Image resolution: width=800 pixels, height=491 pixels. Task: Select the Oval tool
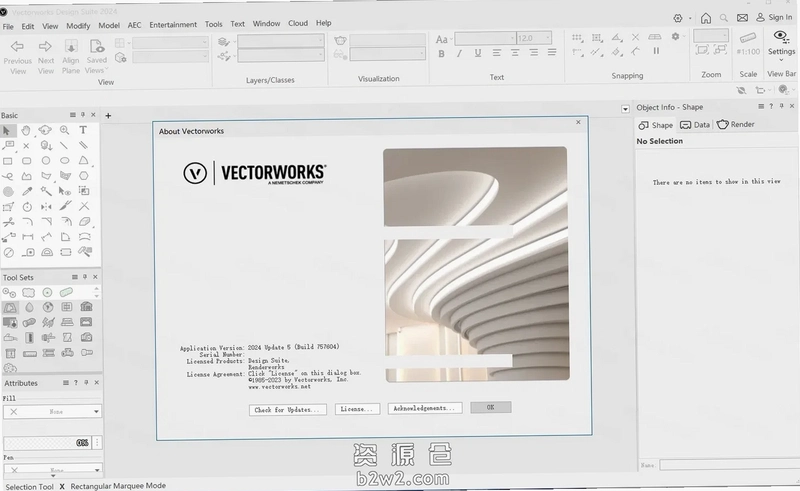tap(65, 161)
